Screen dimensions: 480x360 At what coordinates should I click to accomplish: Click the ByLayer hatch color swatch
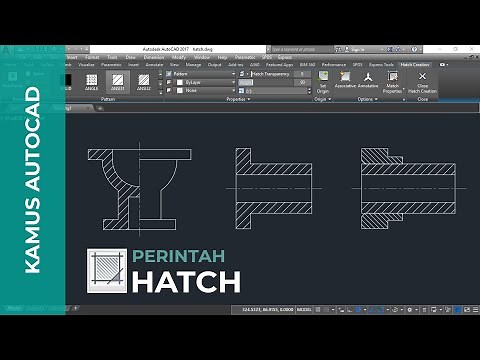pos(180,82)
